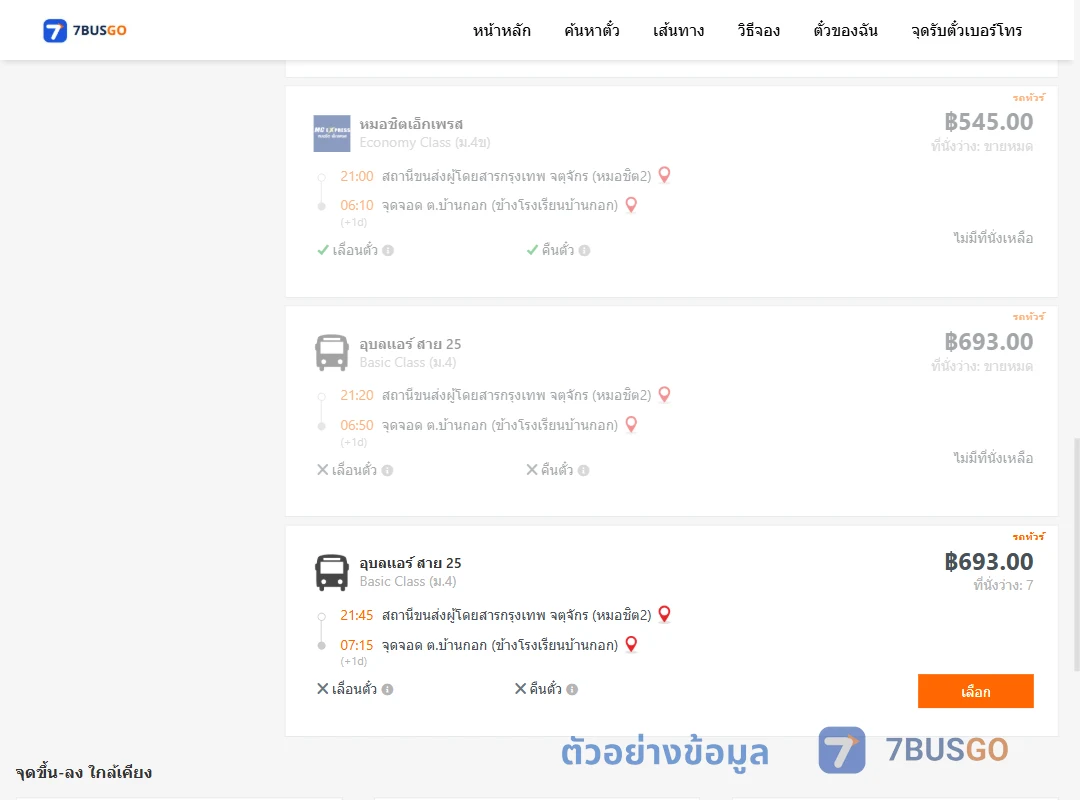Click X icon beside เลื่อนตั๋ว on 21:20 trip
This screenshot has width=1080, height=800.
coord(322,469)
